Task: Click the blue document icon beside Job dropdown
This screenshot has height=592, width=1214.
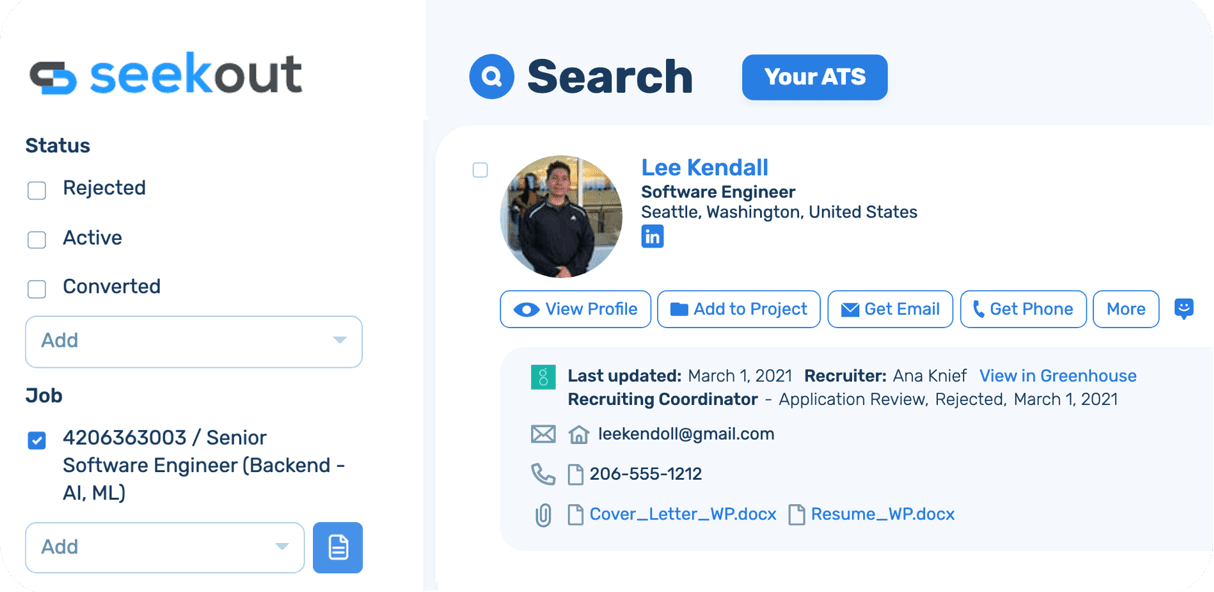Action: click(338, 547)
